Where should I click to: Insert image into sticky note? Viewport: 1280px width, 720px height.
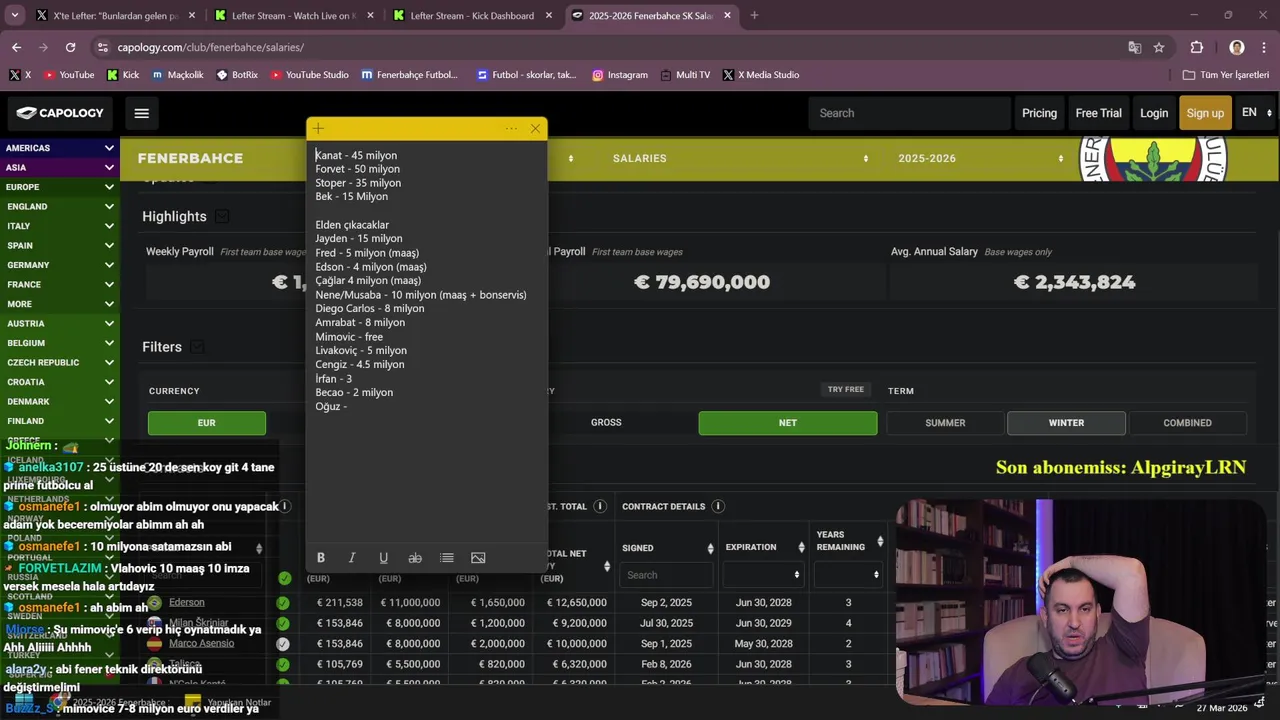point(478,558)
